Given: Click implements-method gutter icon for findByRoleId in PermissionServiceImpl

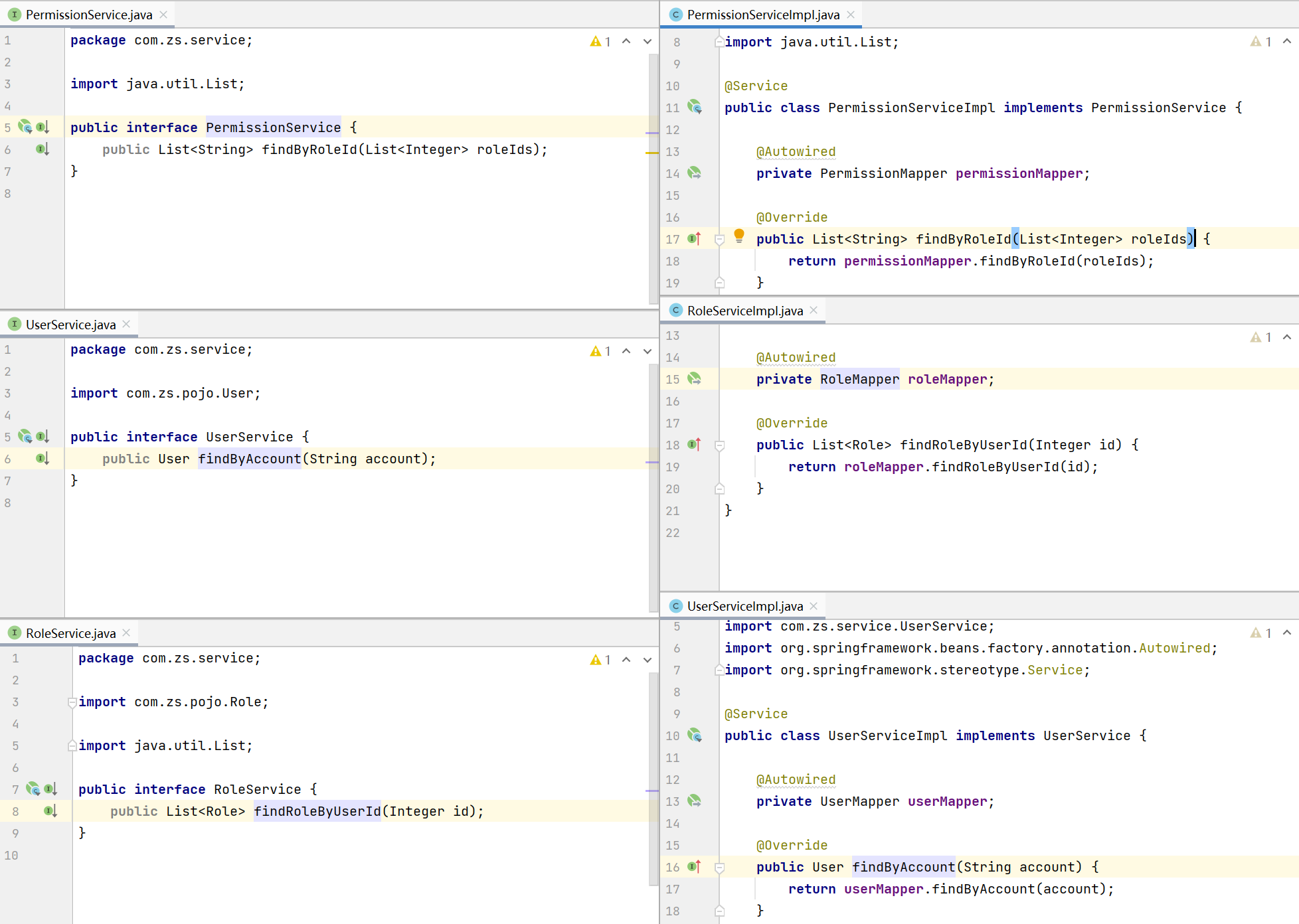Looking at the screenshot, I should tap(695, 238).
